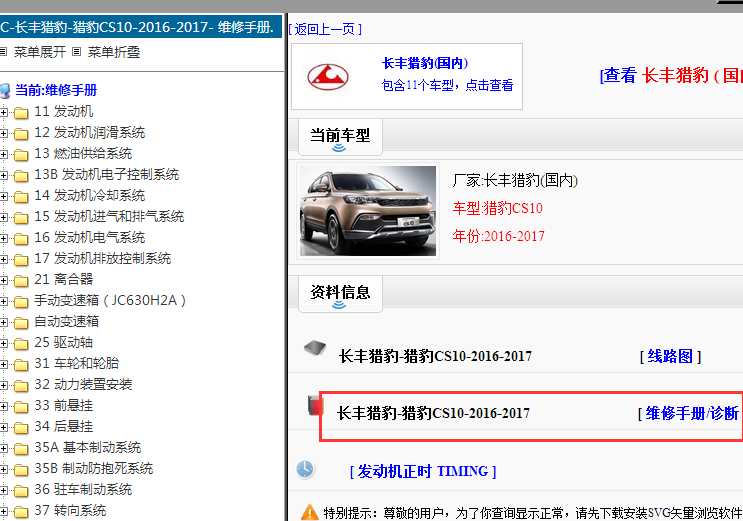Open the 发动机正时 TIMING link
Image resolution: width=743 pixels, height=521 pixels.
point(423,471)
